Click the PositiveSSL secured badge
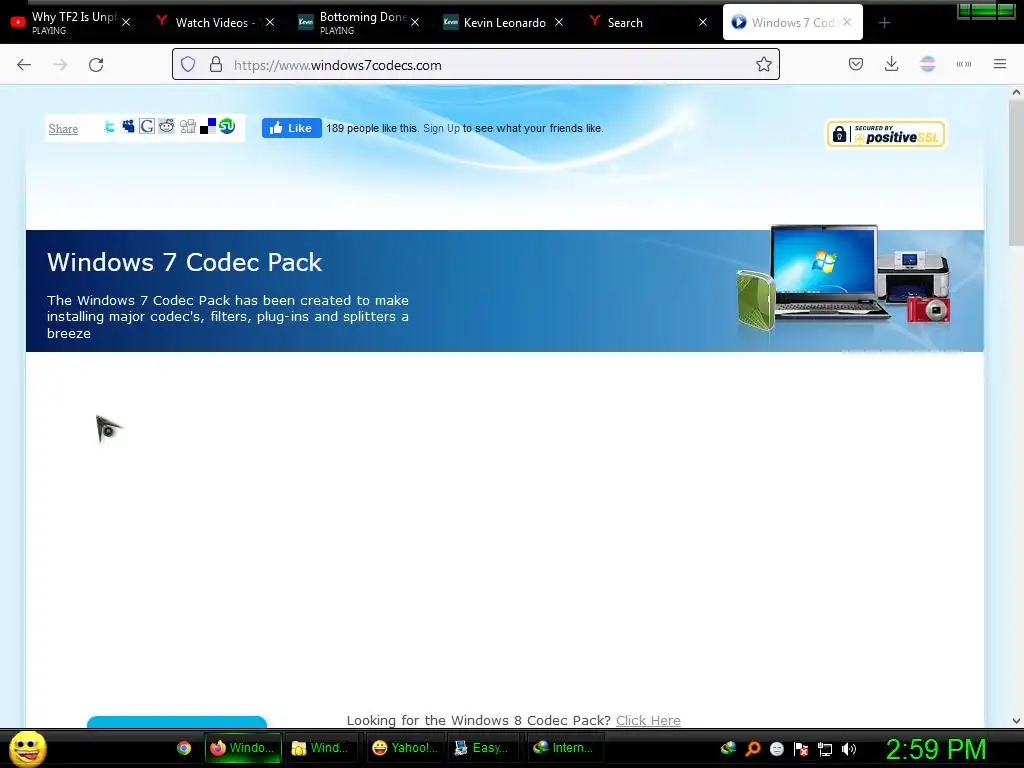The image size is (1024, 768). tap(886, 135)
